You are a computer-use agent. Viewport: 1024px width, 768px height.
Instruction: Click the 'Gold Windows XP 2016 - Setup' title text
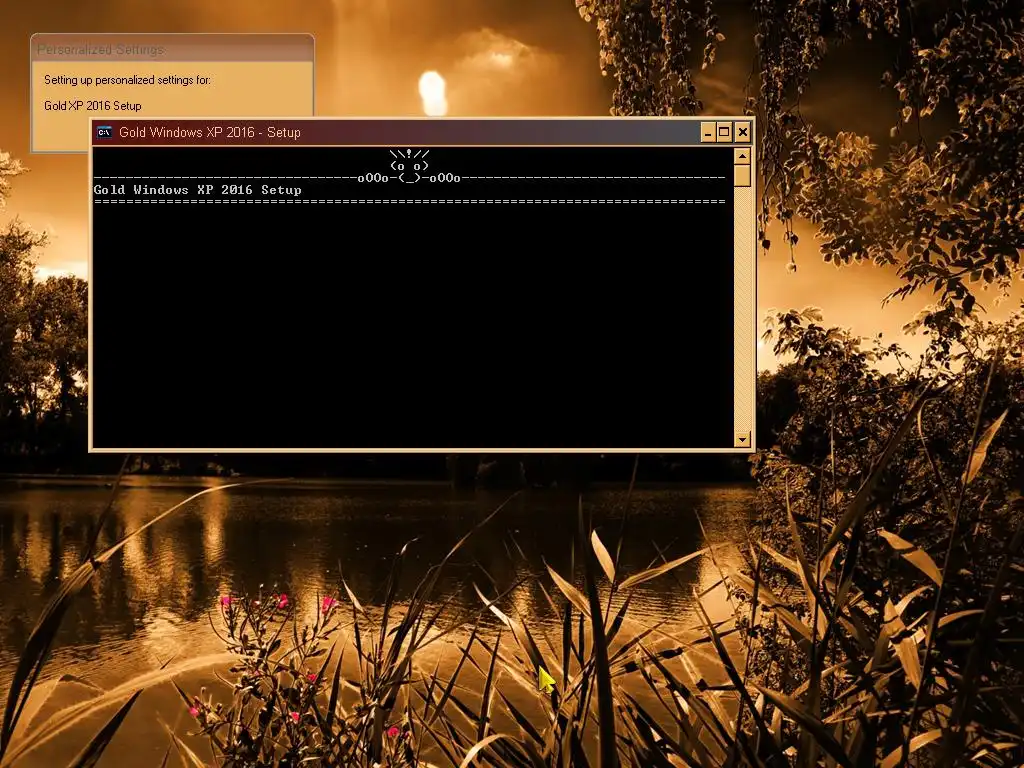[210, 133]
